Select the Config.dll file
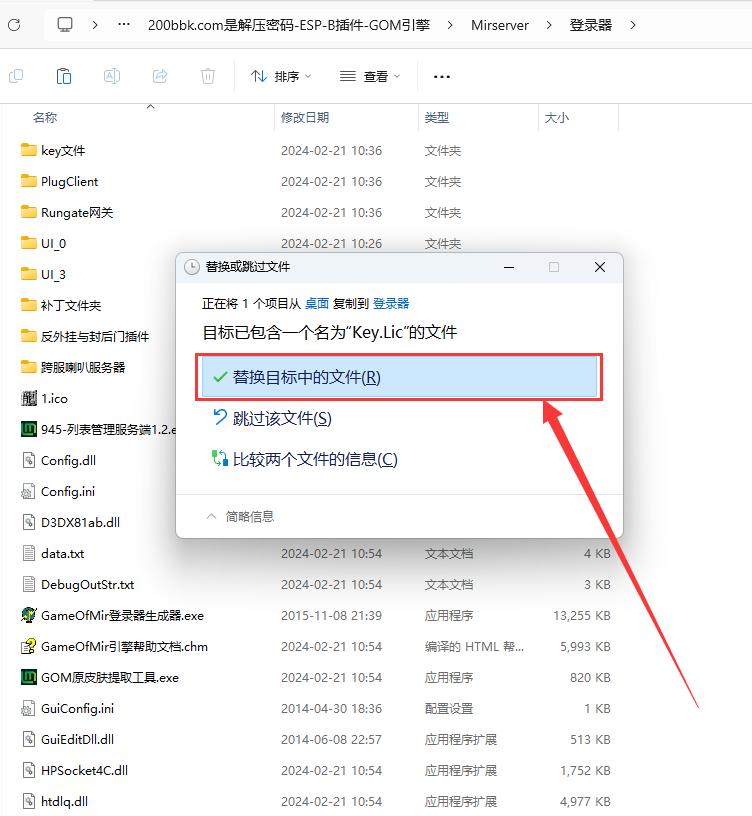The width and height of the screenshot is (752, 816). pyautogui.click(x=58, y=461)
